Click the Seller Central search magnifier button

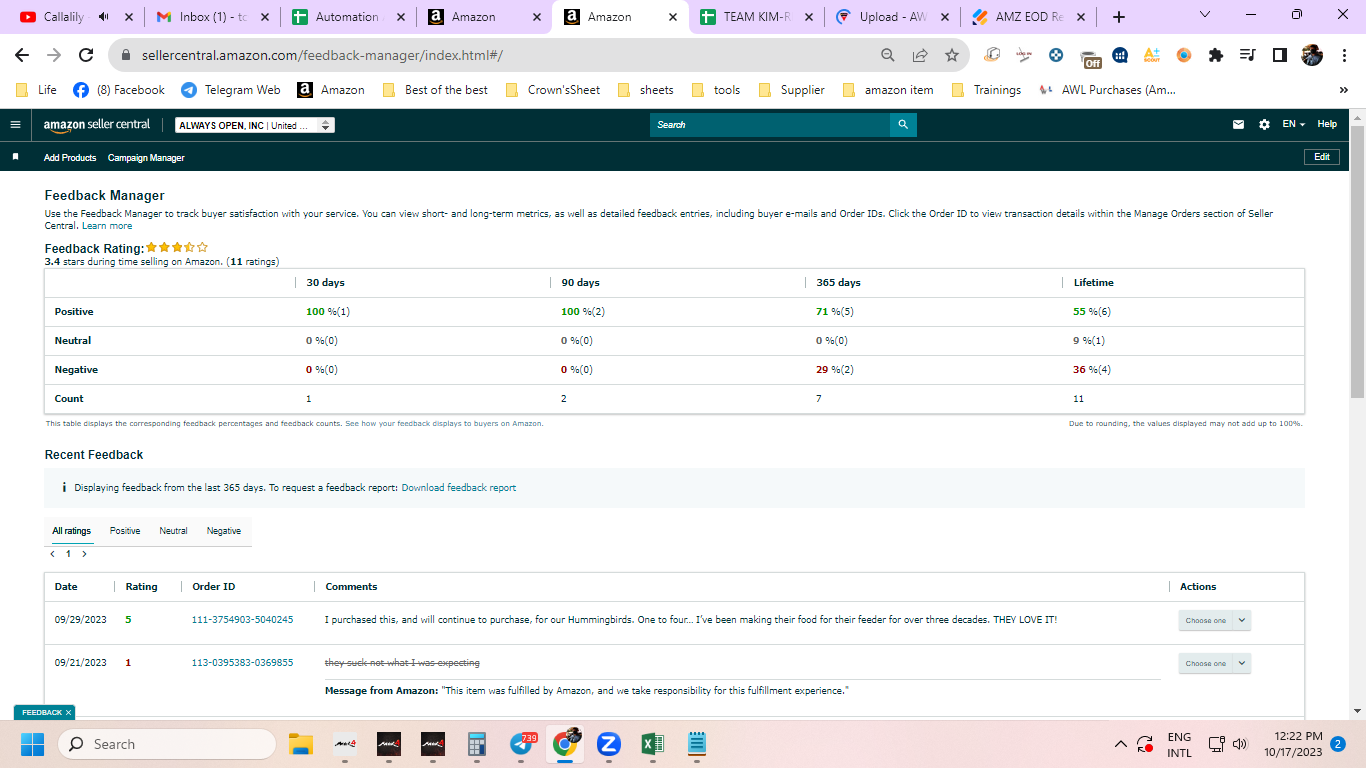[903, 125]
